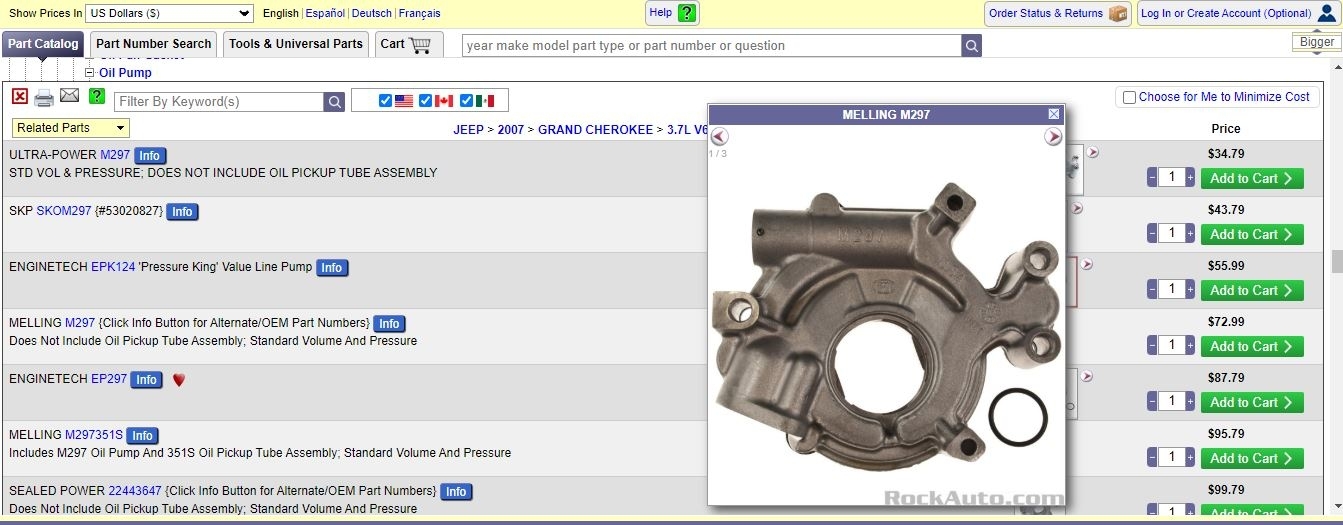Image resolution: width=1343 pixels, height=525 pixels.
Task: Click the image arrow for the $87.79 part
Action: tap(1087, 377)
